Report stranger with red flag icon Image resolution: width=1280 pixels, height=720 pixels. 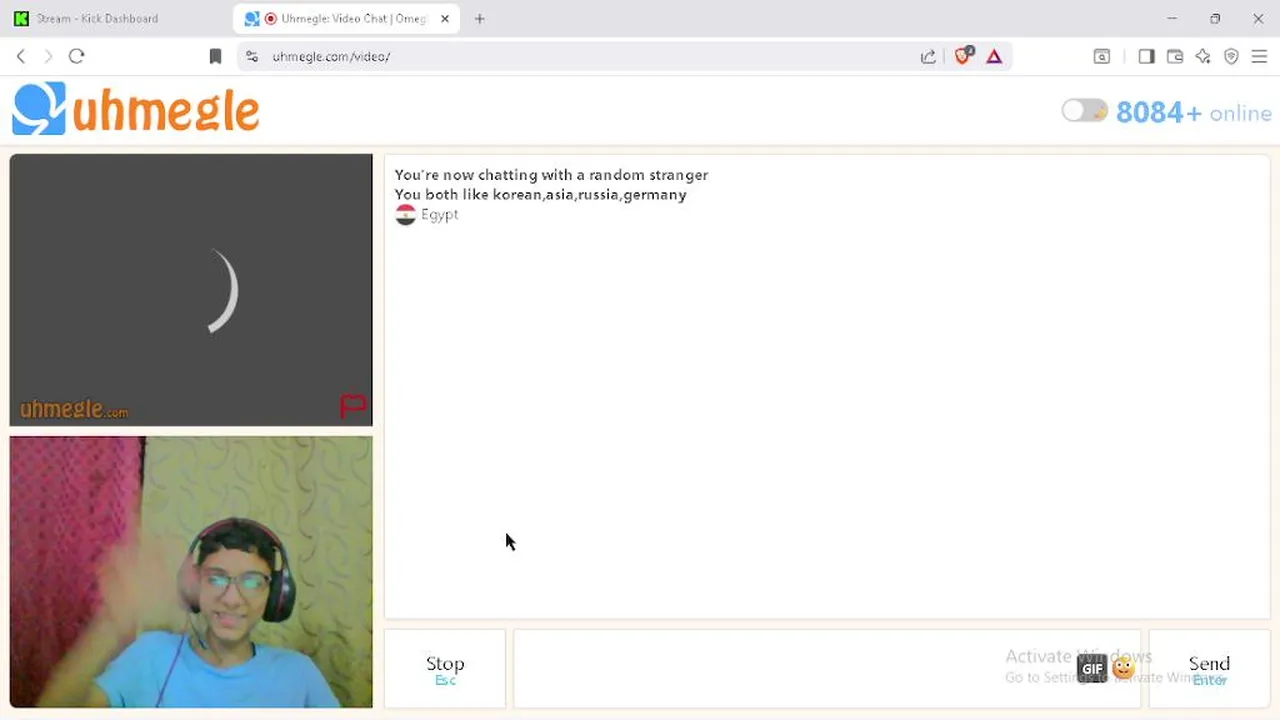353,405
